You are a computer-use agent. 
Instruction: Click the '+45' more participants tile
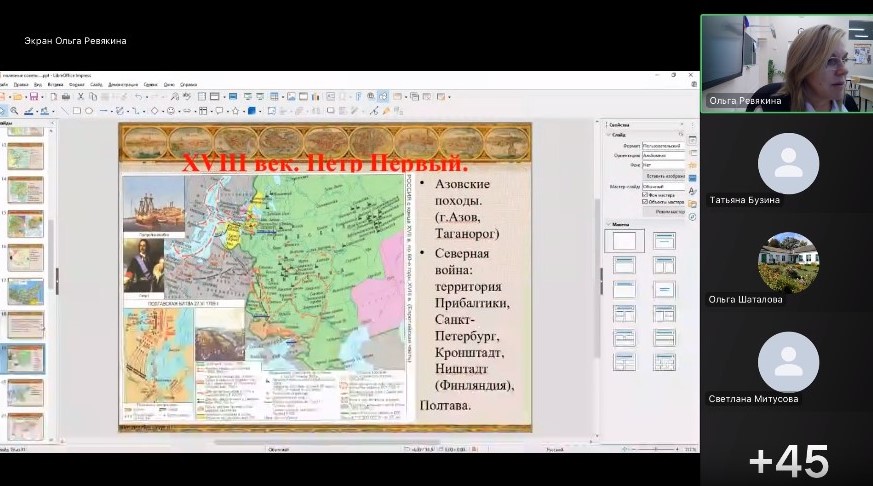pyautogui.click(x=787, y=461)
